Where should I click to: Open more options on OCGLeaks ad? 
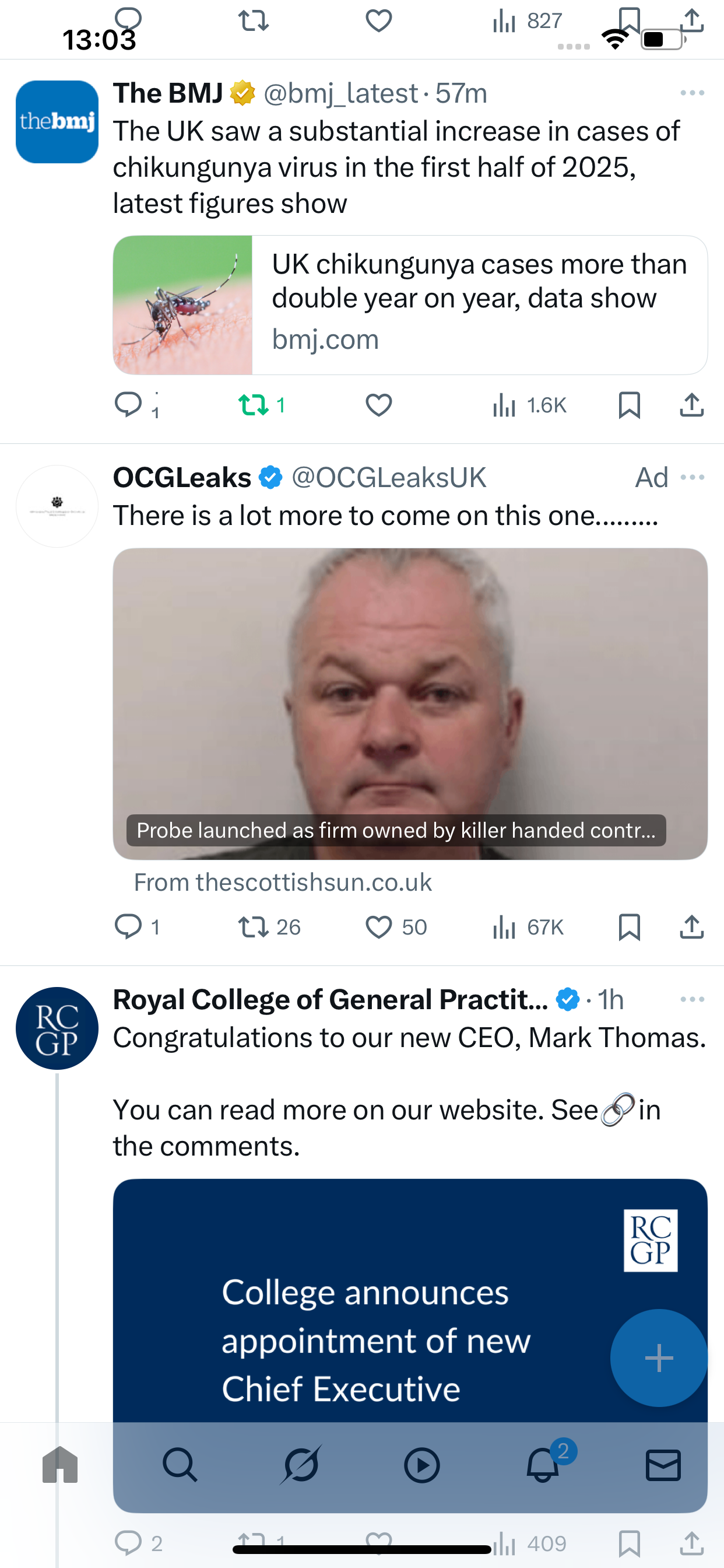[x=692, y=477]
